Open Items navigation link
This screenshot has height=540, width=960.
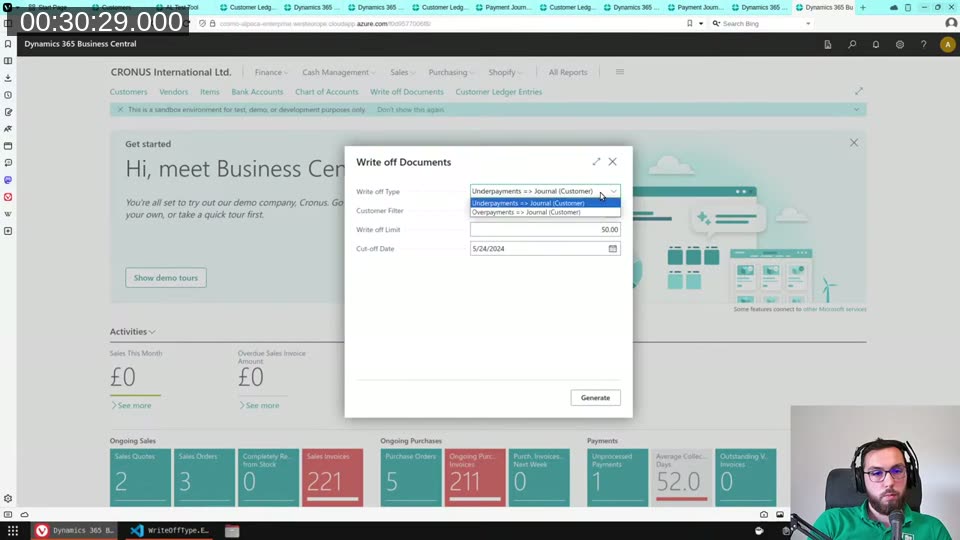(x=209, y=92)
